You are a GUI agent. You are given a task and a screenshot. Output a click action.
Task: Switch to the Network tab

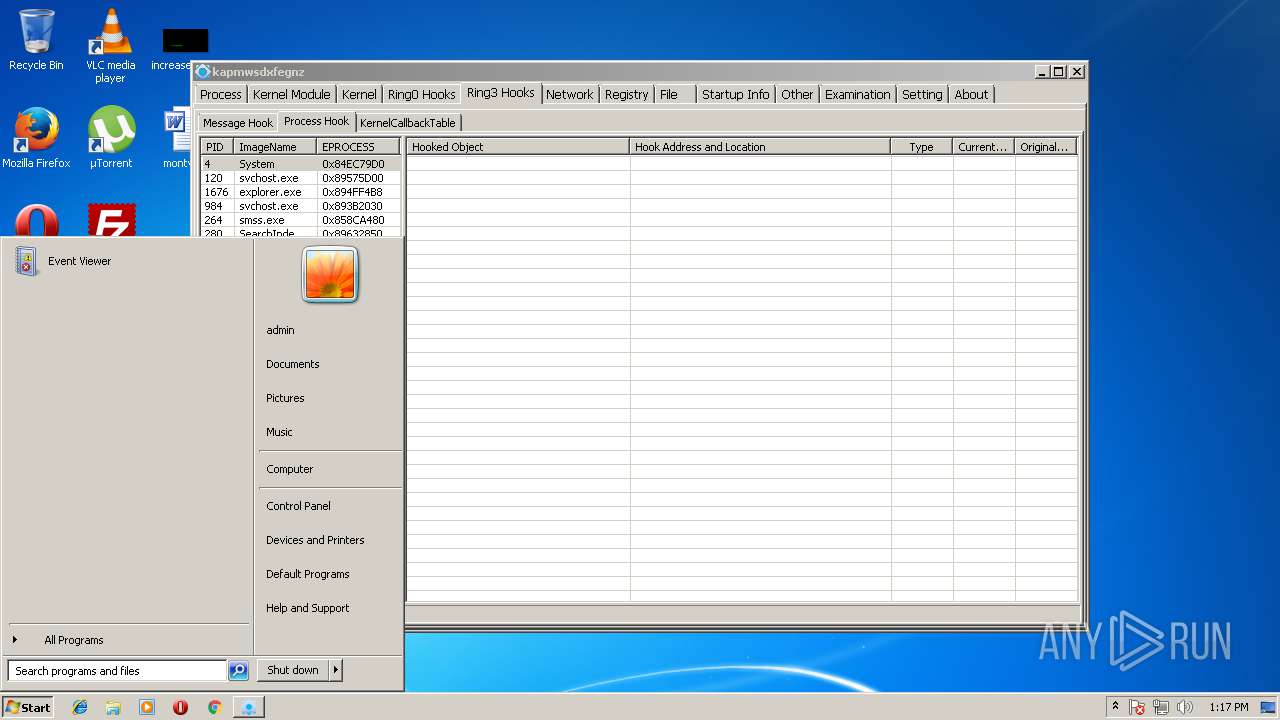coord(570,94)
